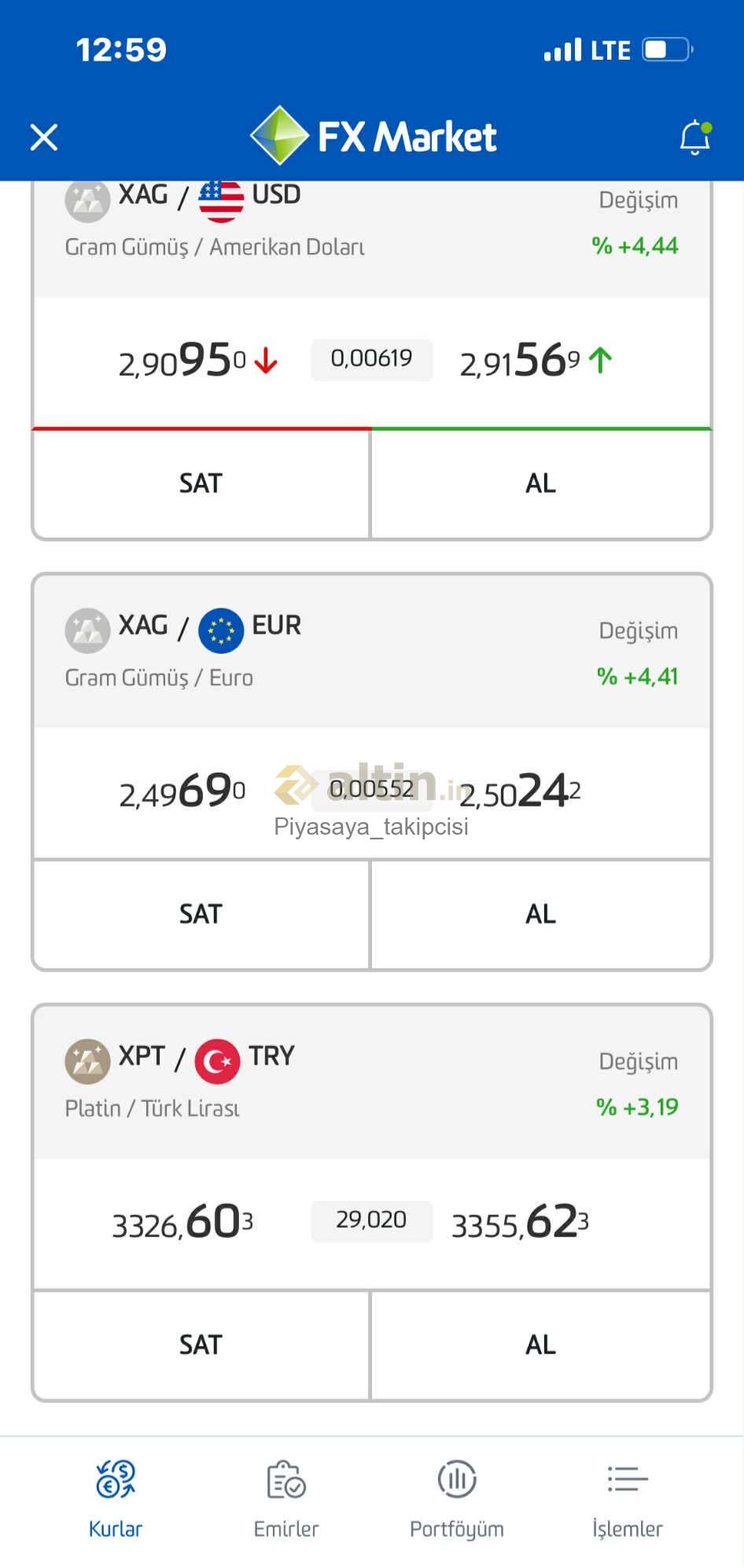Viewport: 744px width, 1568px height.
Task: Close the FX Market screen with X
Action: click(x=44, y=138)
